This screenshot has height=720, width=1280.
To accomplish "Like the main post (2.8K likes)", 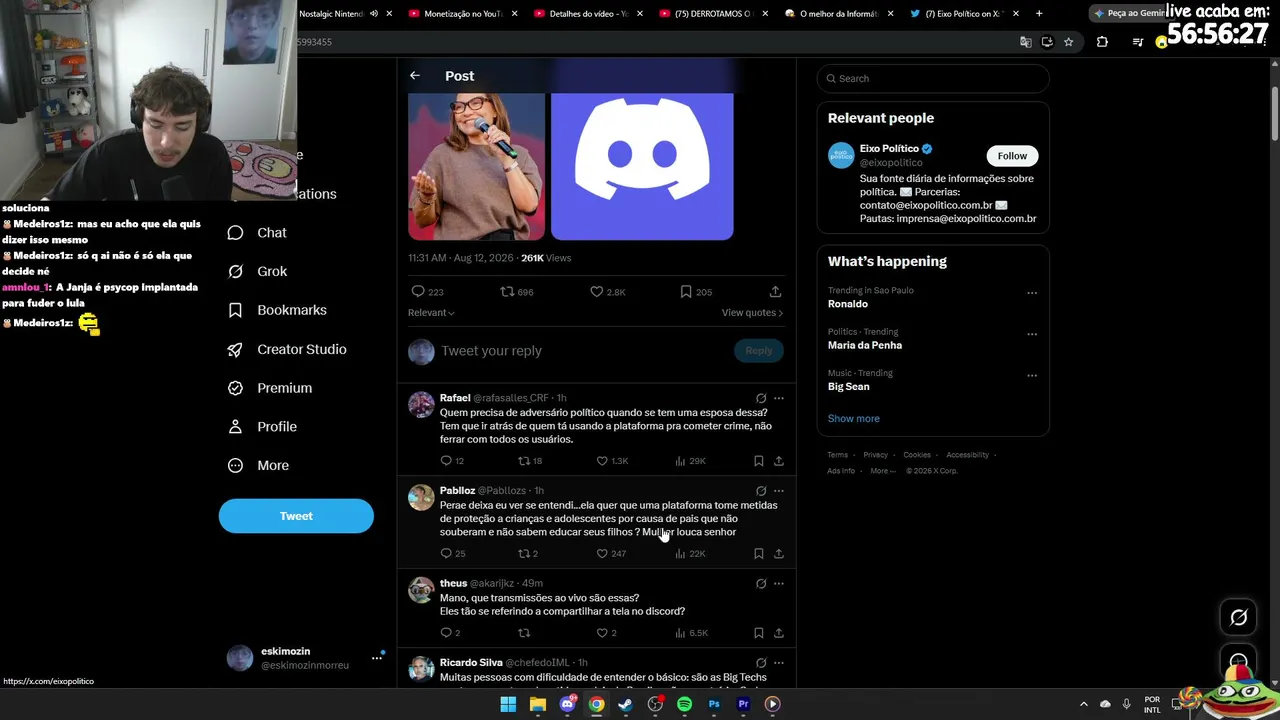I will tap(596, 292).
